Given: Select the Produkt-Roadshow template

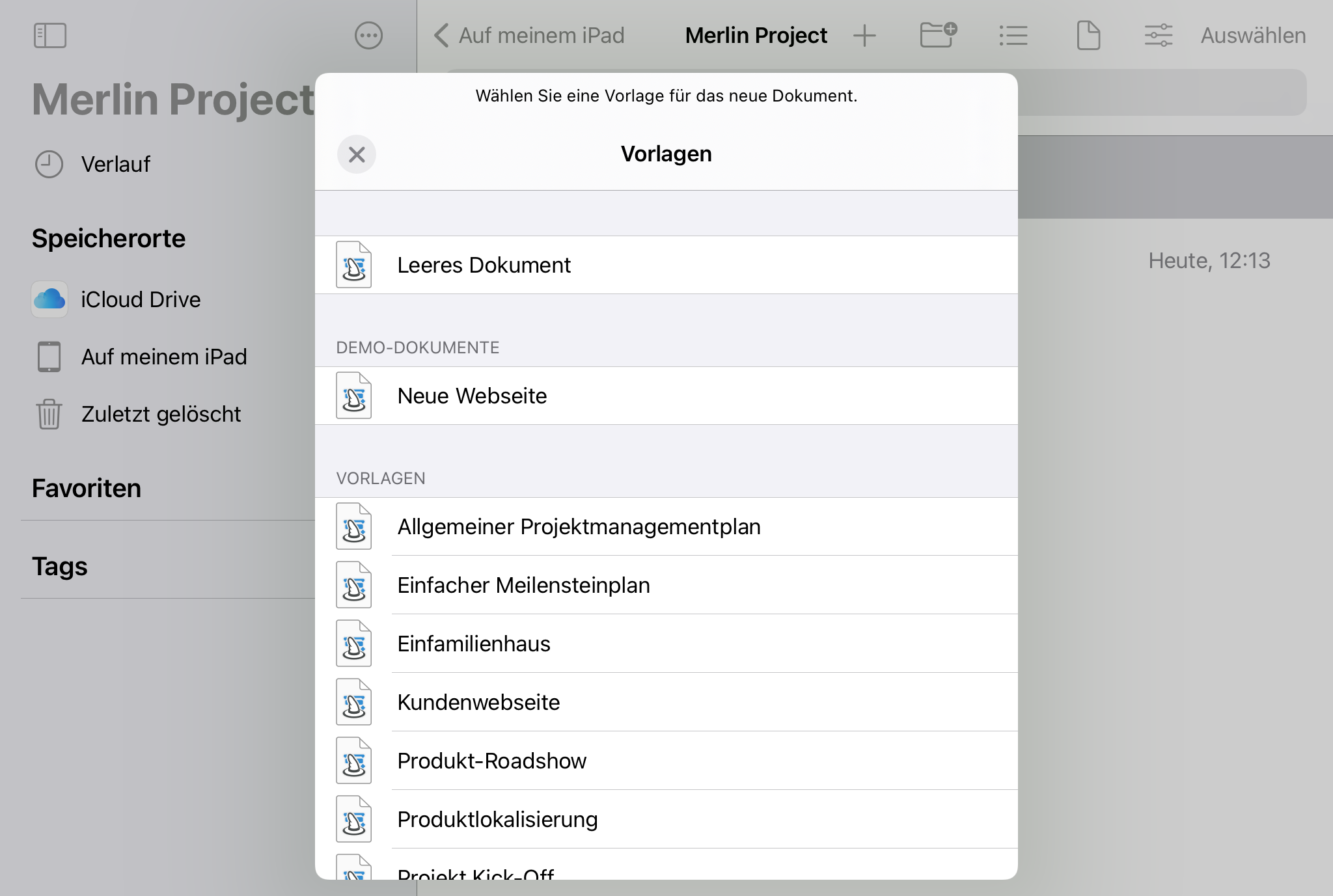Looking at the screenshot, I should pyautogui.click(x=666, y=761).
